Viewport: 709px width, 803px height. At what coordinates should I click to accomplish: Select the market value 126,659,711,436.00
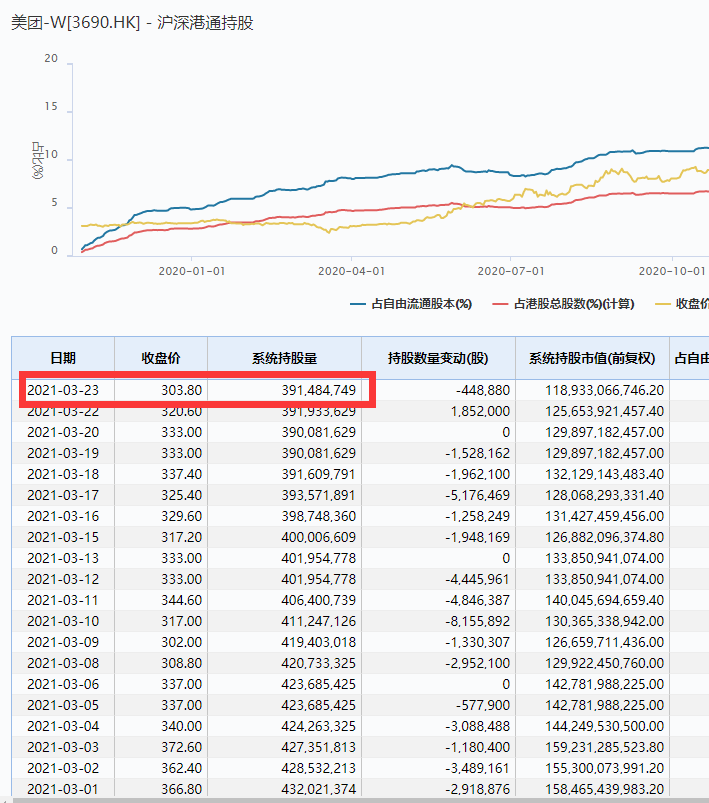(604, 642)
